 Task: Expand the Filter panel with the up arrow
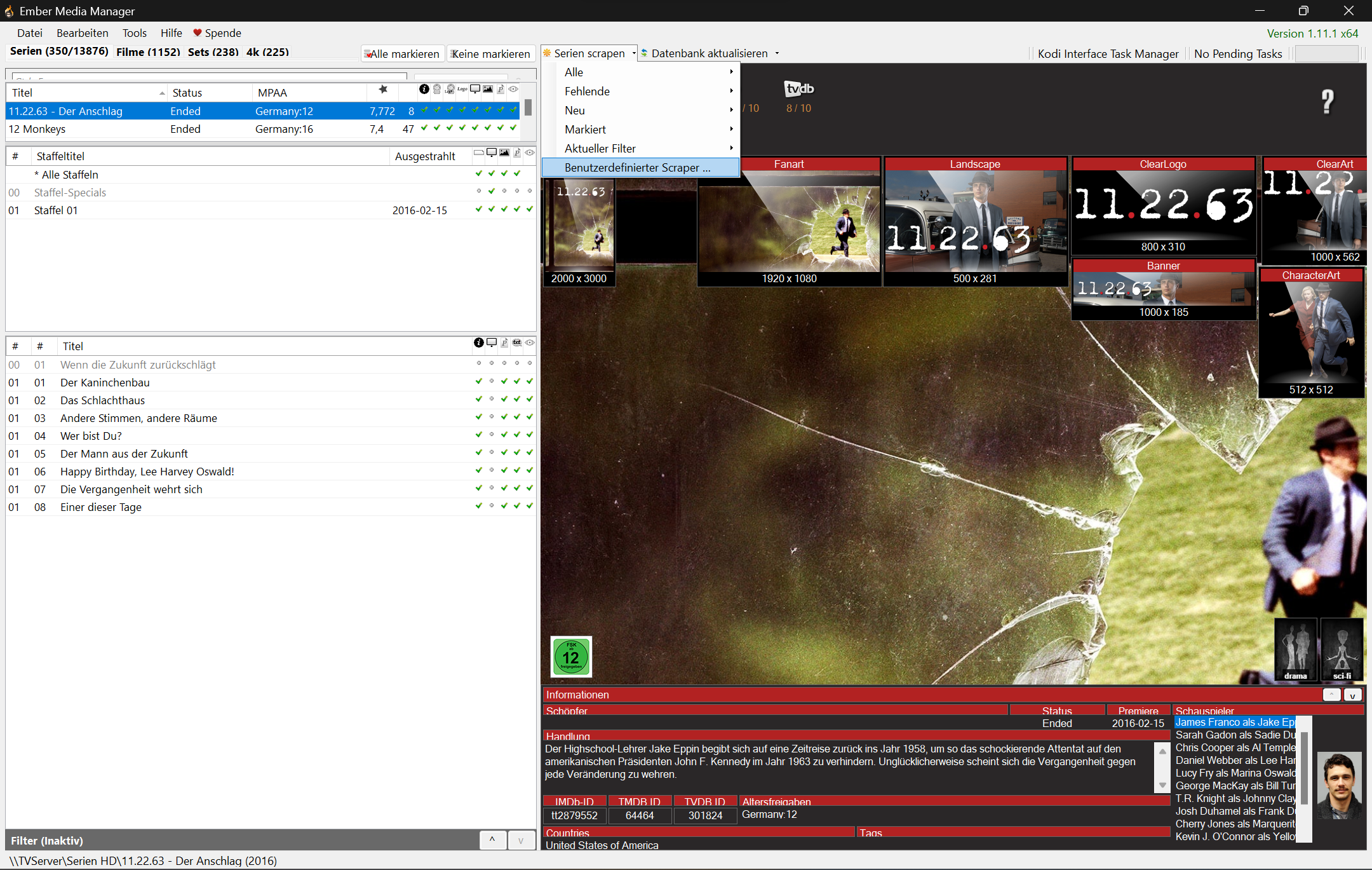click(492, 840)
